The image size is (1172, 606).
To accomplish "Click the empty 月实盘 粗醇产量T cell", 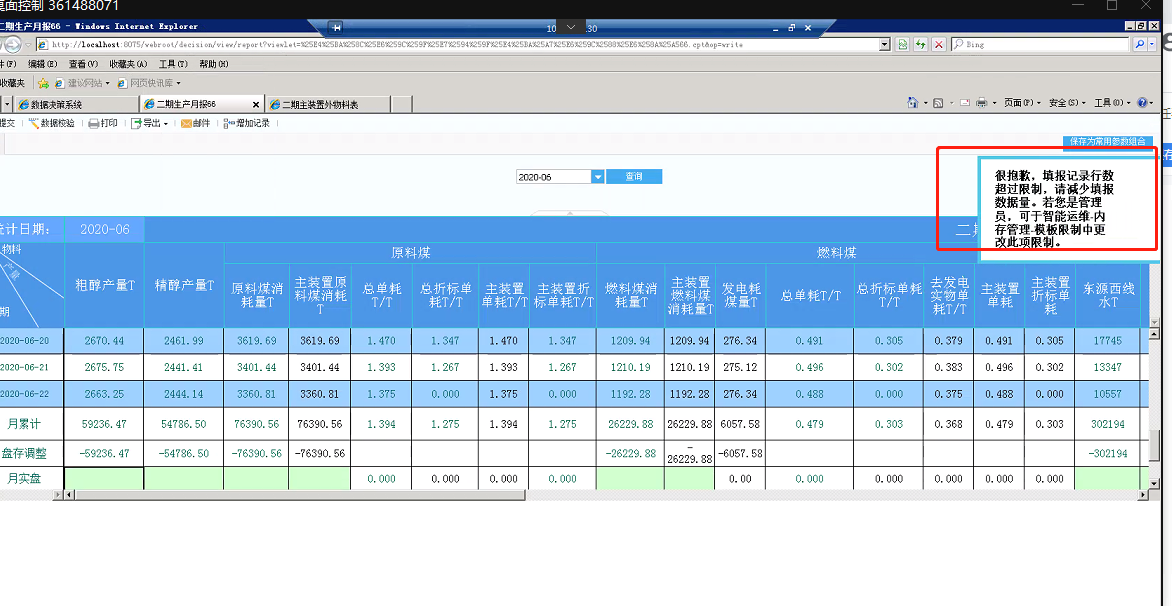I will (104, 479).
